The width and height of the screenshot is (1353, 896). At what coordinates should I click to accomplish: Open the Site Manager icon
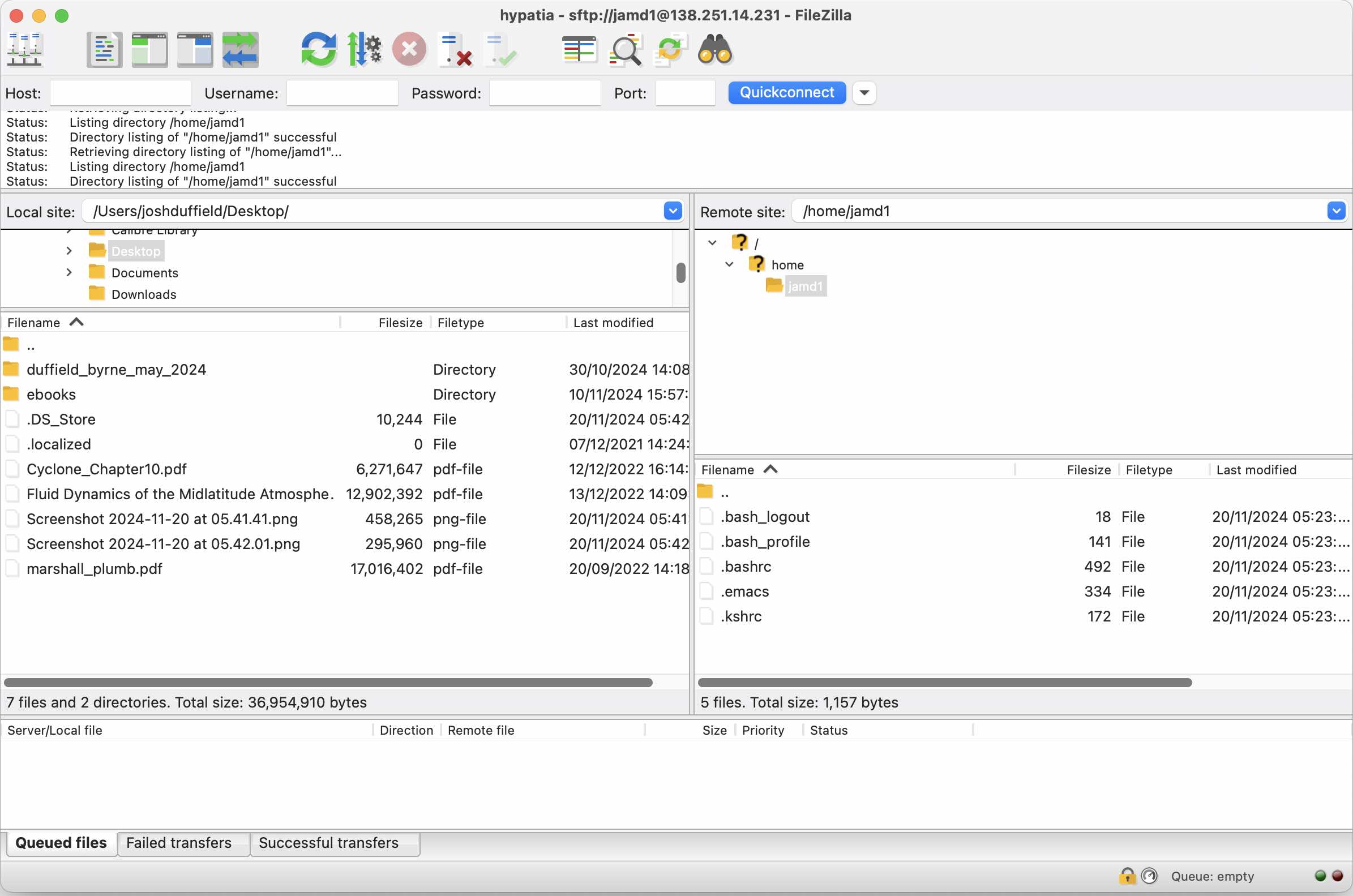[x=24, y=49]
